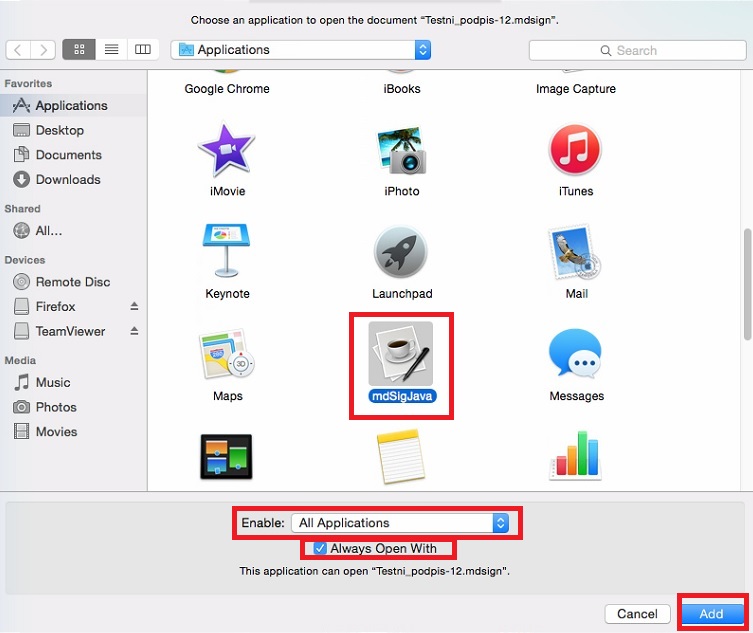Choose the iTunes app icon

[575, 151]
